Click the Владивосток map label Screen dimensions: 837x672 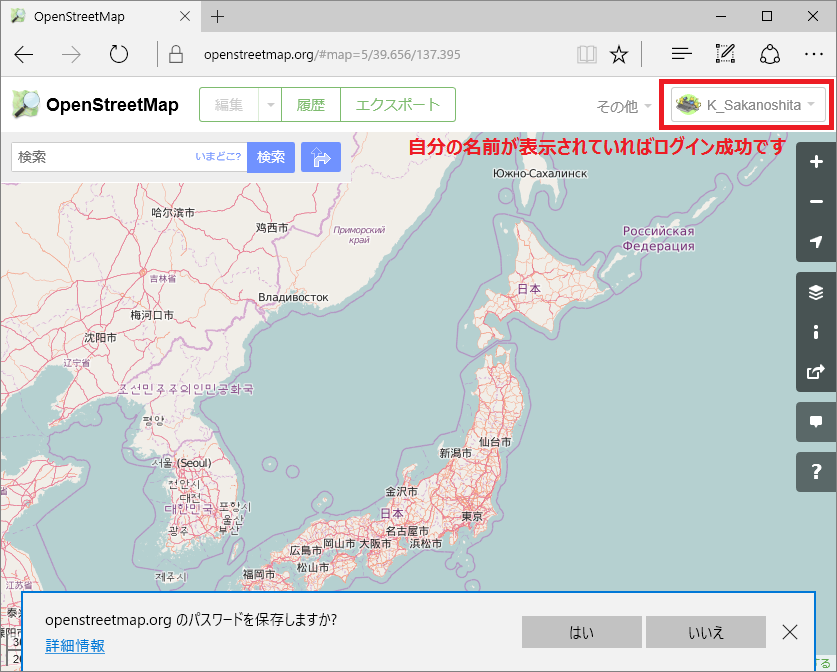click(293, 297)
